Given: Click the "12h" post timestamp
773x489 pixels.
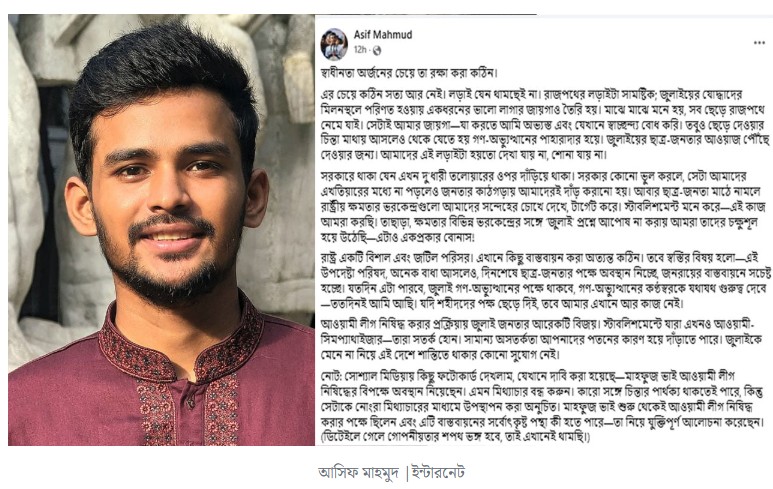Looking at the screenshot, I should pos(359,50).
